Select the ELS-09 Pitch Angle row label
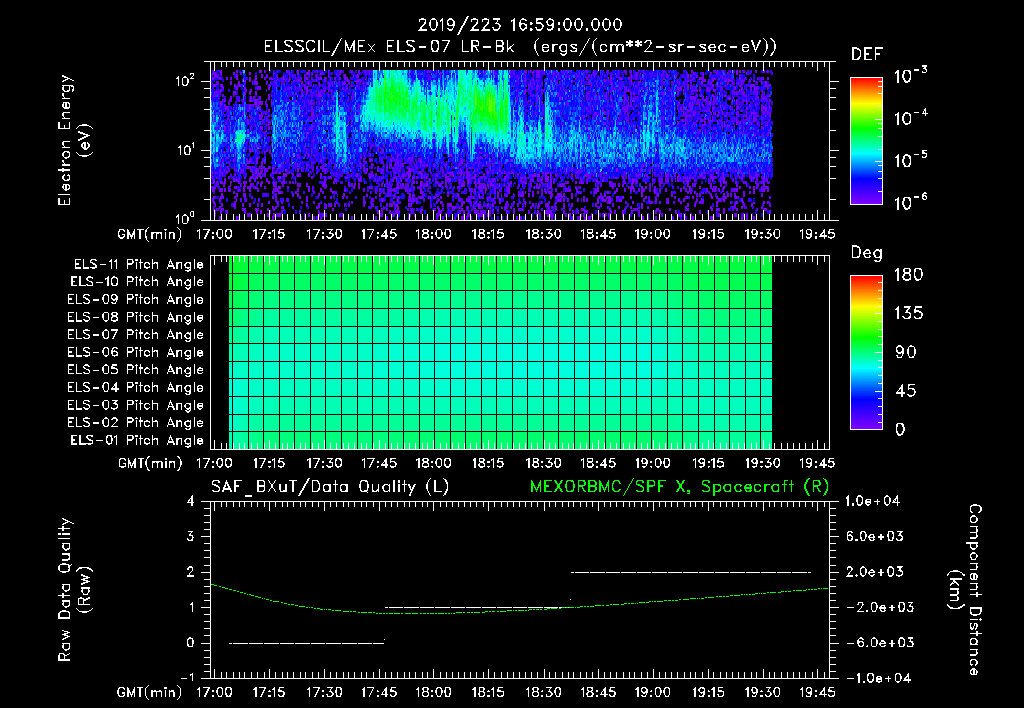The width and height of the screenshot is (1024, 708). (136, 300)
